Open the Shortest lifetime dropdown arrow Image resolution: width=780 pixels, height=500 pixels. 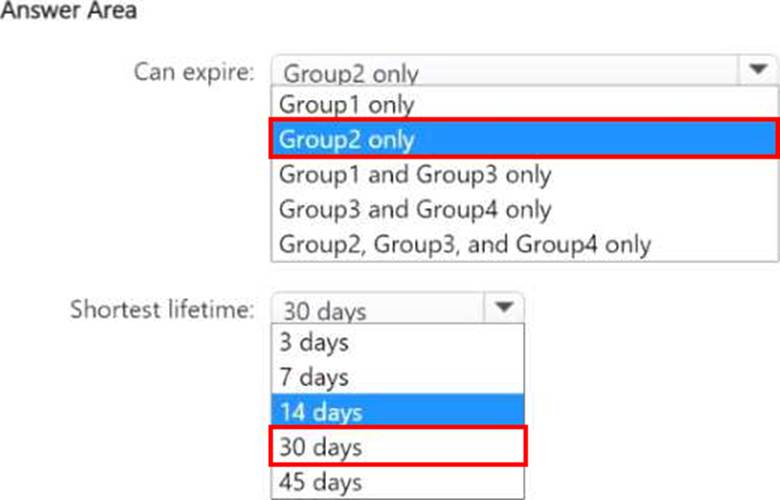pos(503,308)
